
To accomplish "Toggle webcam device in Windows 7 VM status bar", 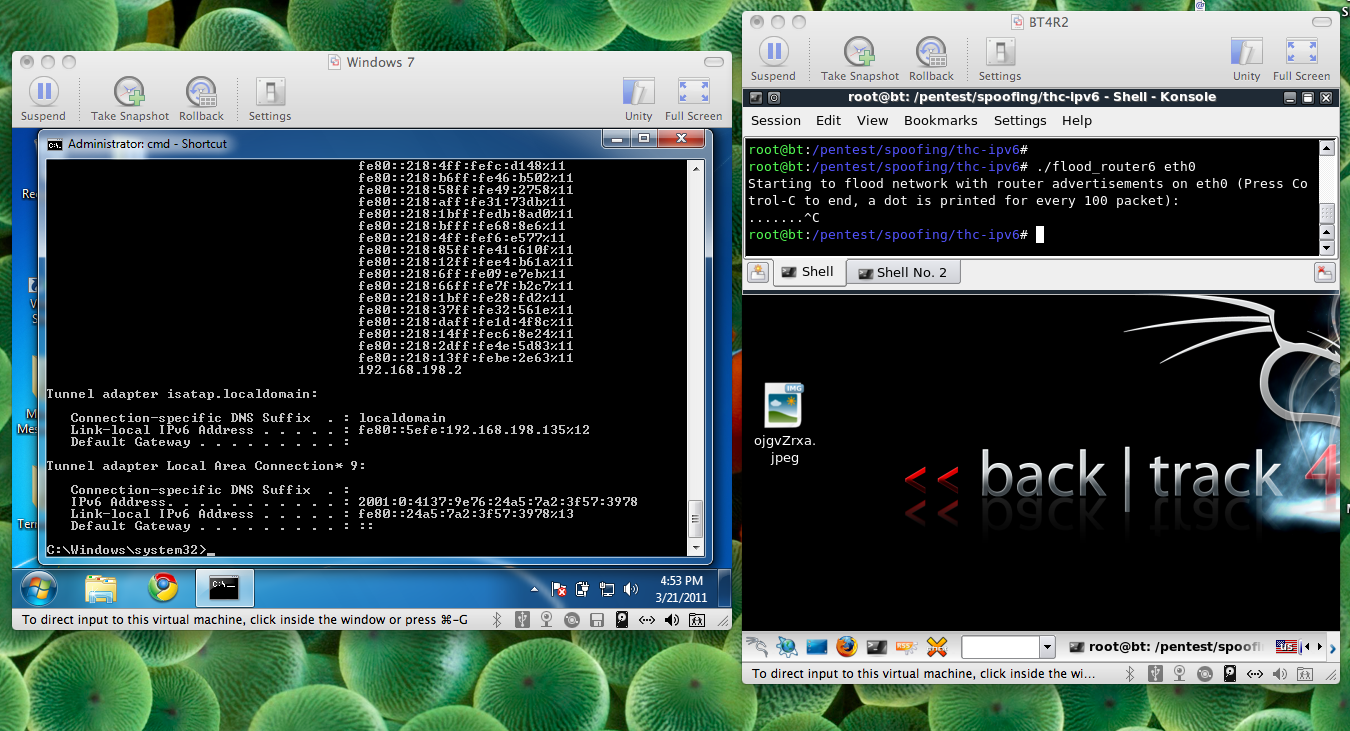I will pyautogui.click(x=547, y=620).
